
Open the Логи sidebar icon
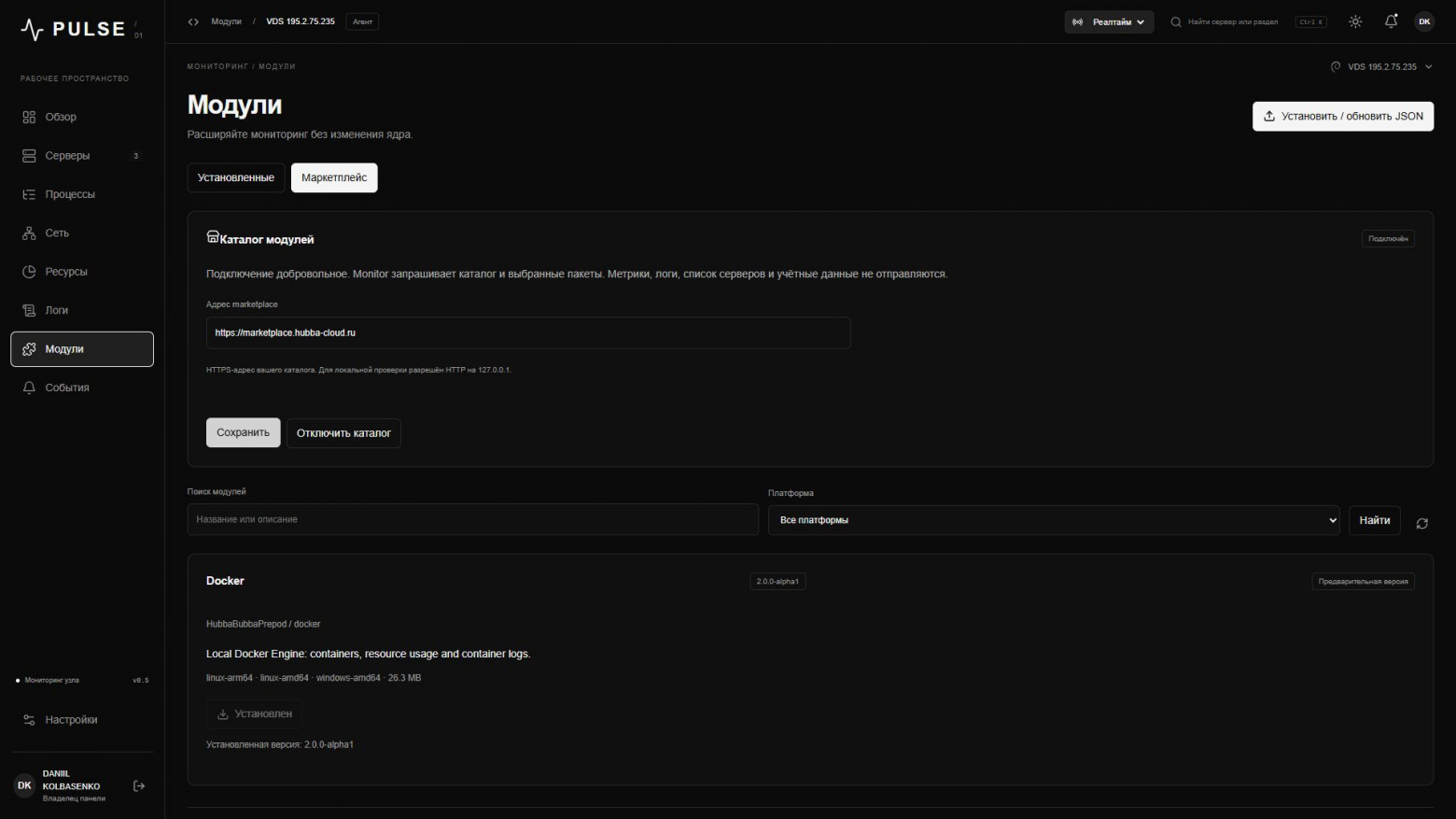(29, 310)
